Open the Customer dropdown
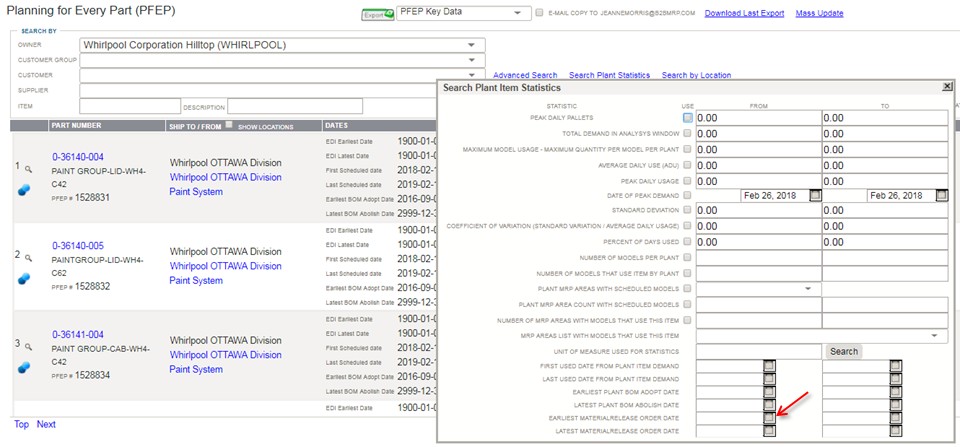The height and width of the screenshot is (447, 960). coord(282,75)
